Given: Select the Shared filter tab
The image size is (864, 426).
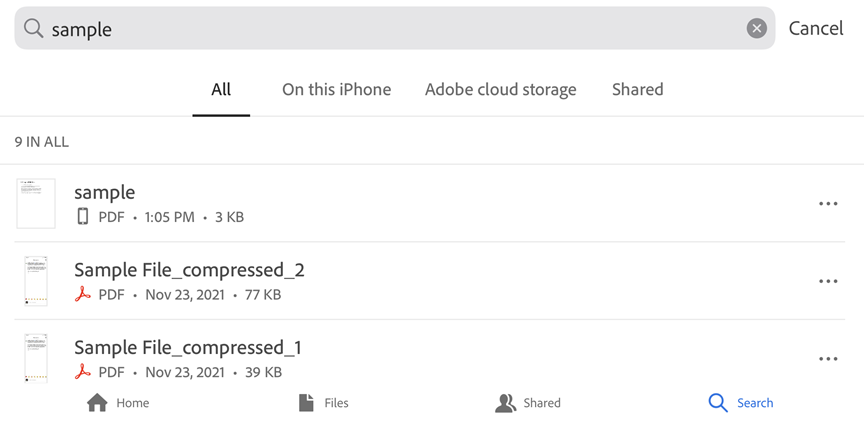Looking at the screenshot, I should [637, 90].
